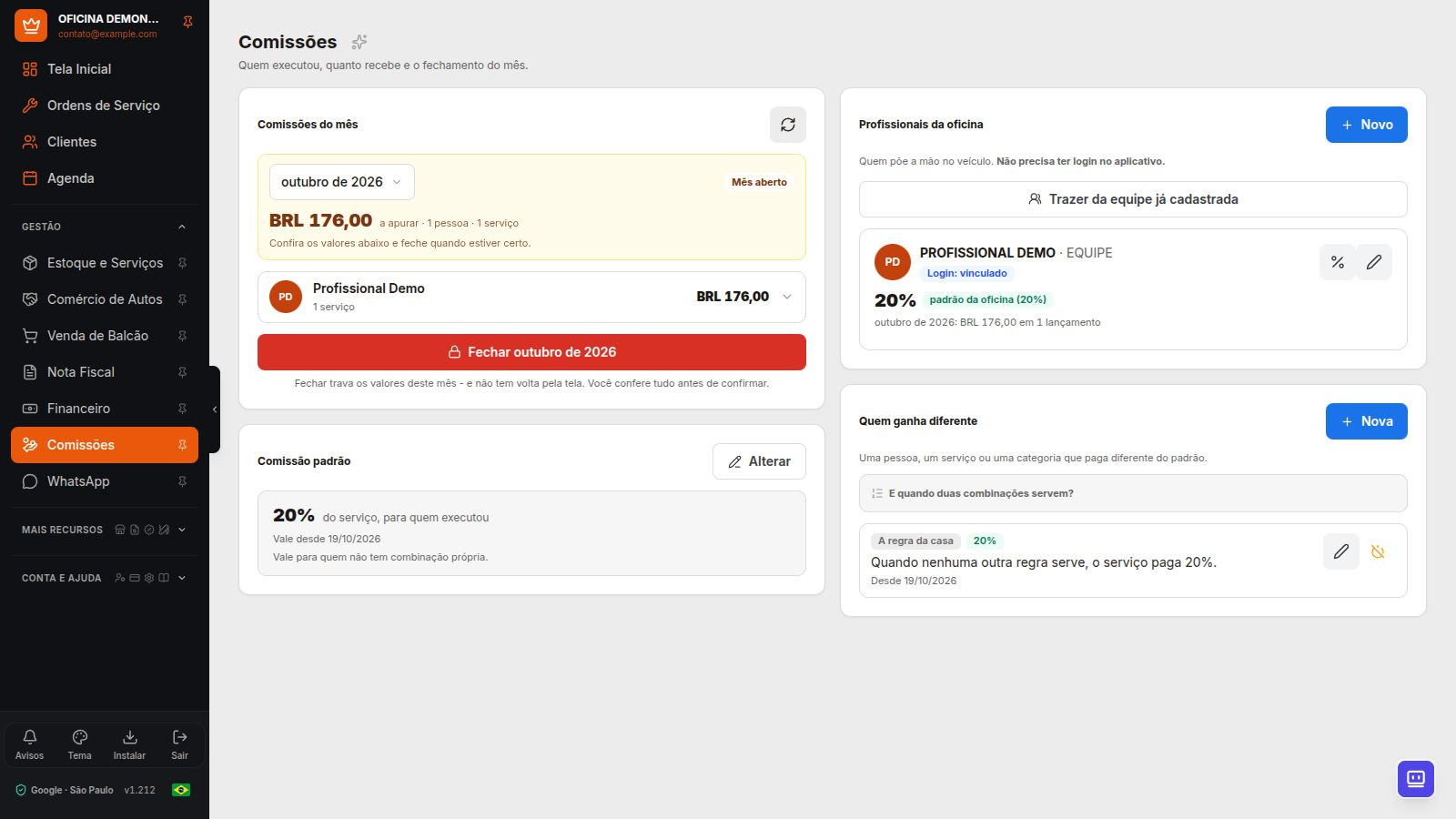The image size is (1456, 819).
Task: Select the Comissões sidebar item
Action: (105, 445)
